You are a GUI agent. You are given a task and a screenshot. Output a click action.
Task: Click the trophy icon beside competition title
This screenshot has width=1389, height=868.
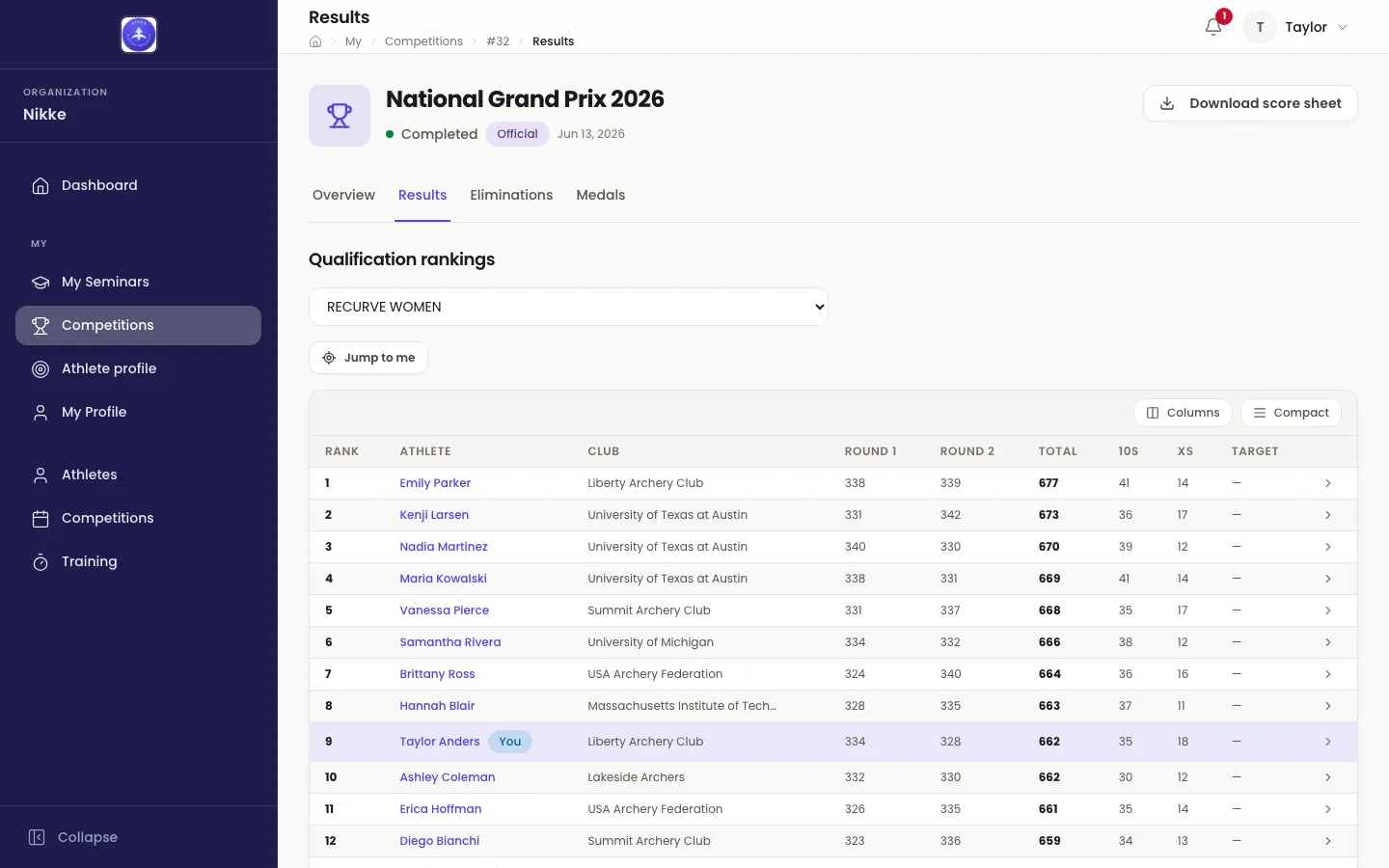click(x=340, y=116)
